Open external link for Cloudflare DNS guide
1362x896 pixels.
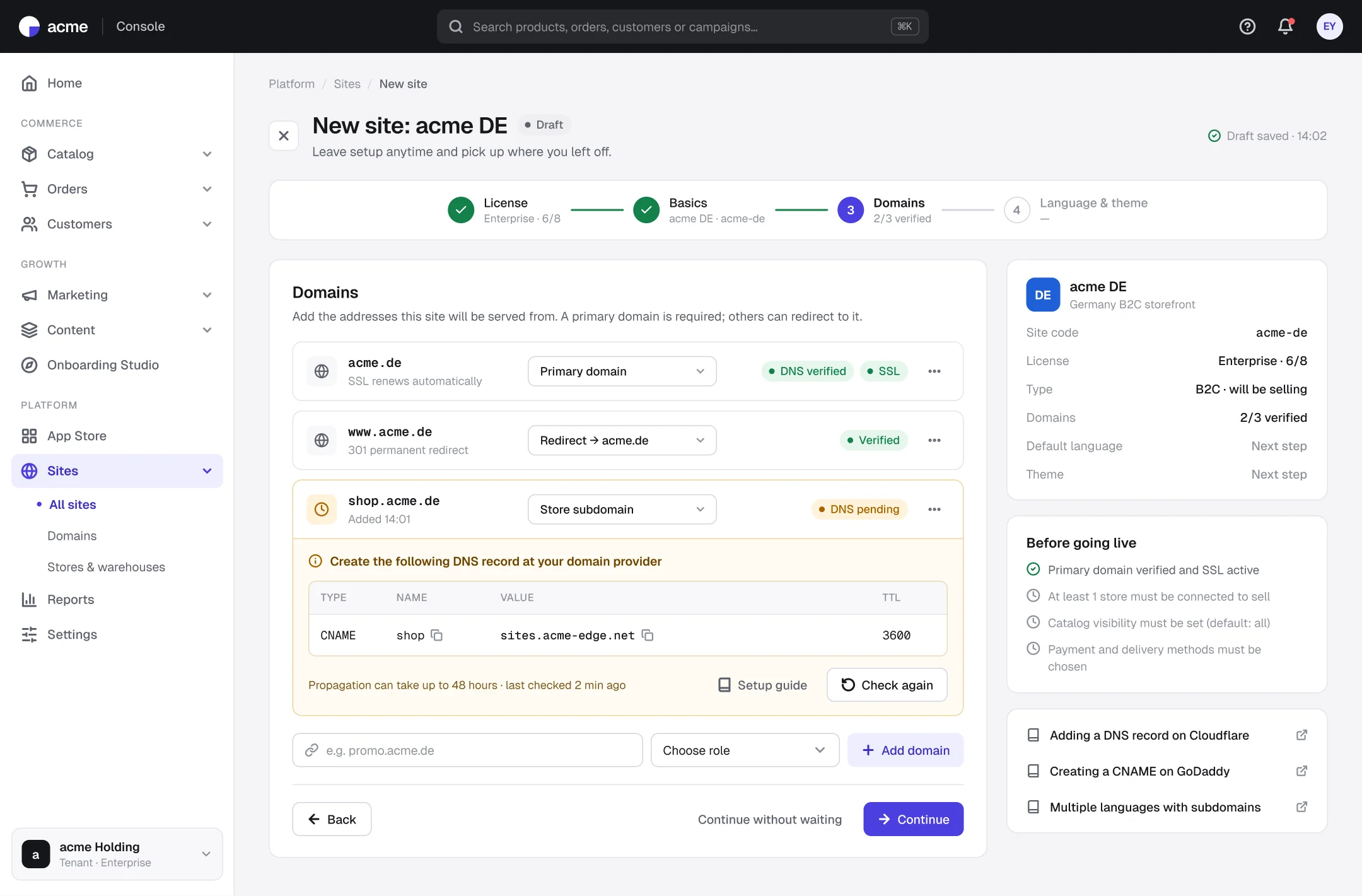(1301, 735)
